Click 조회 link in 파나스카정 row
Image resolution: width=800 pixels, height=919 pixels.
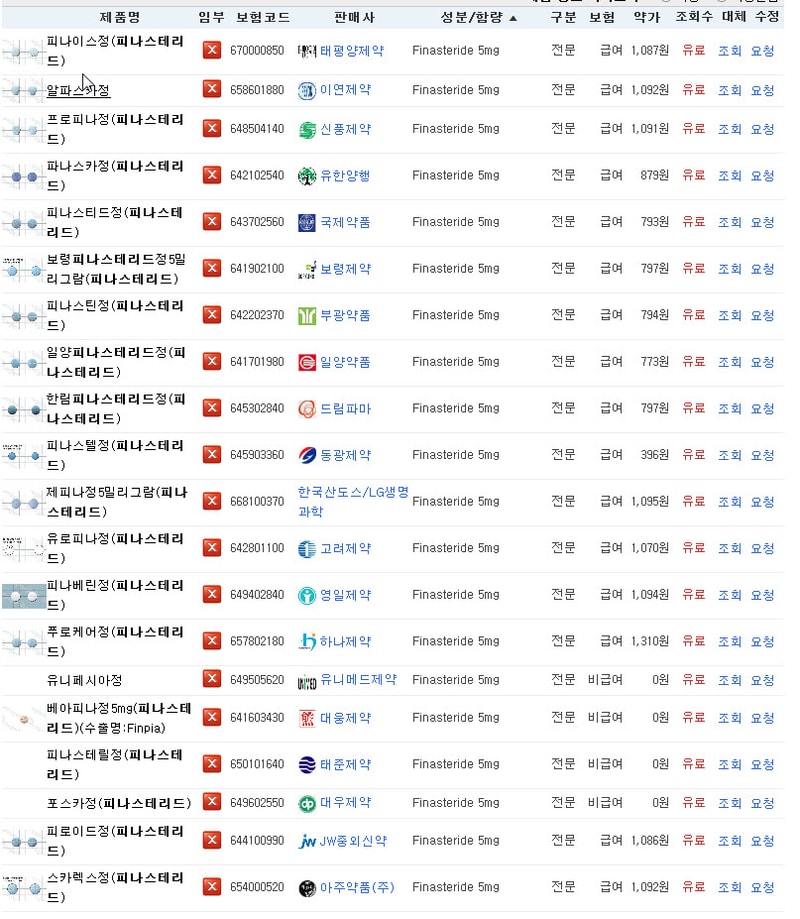(730, 175)
